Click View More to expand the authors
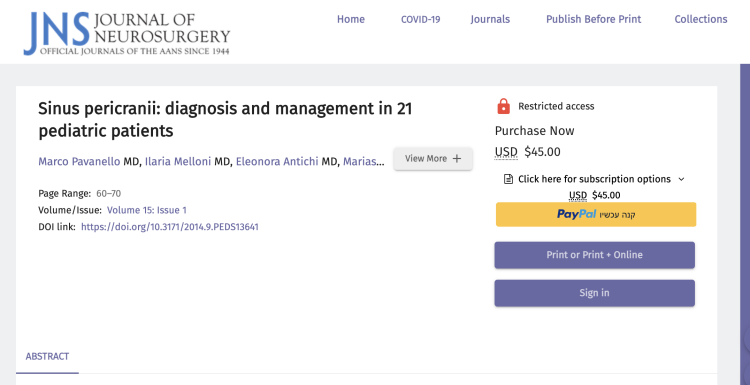The width and height of the screenshot is (750, 385). click(433, 159)
